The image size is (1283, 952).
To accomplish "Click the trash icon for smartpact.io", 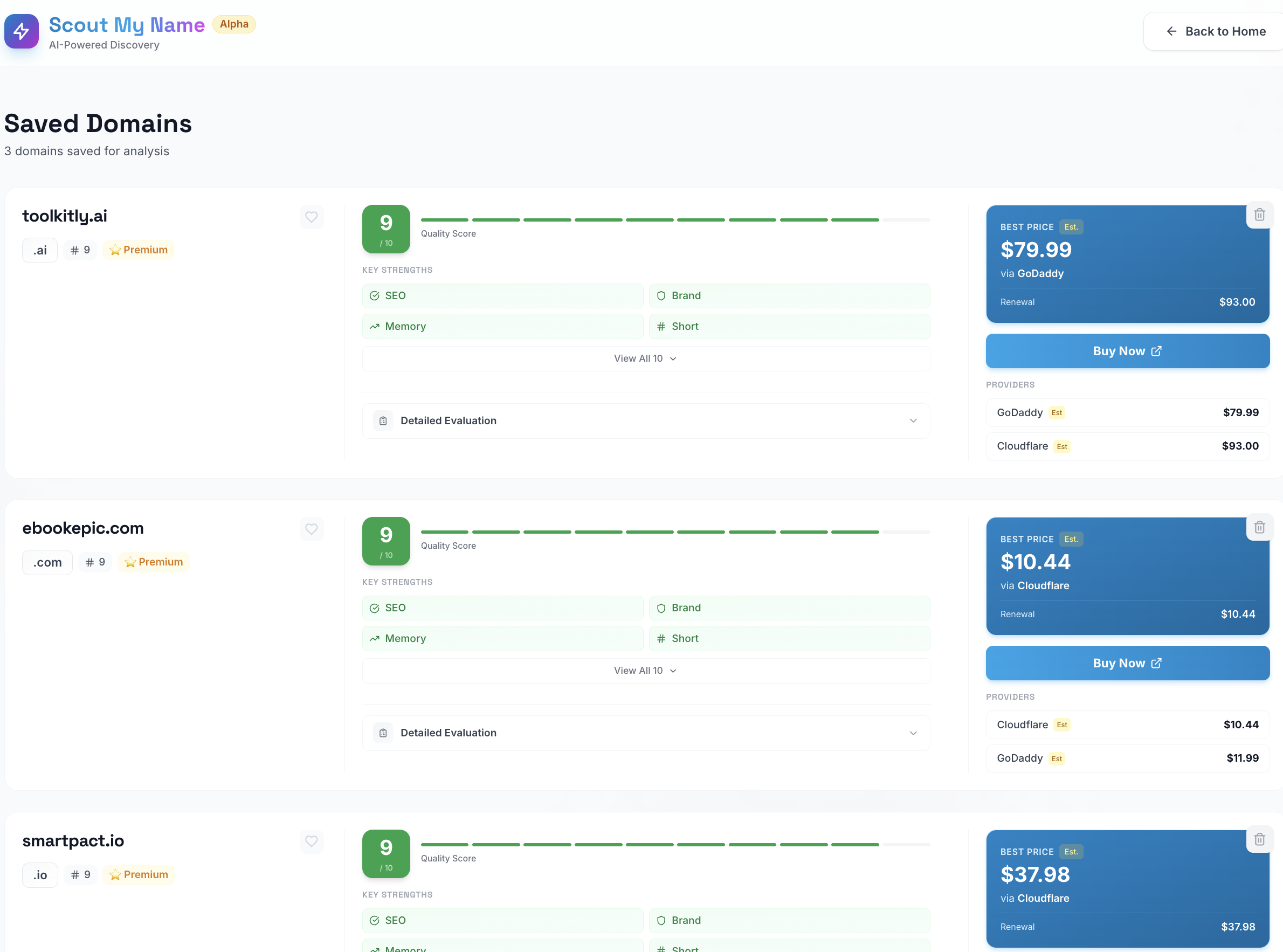I will pyautogui.click(x=1259, y=840).
